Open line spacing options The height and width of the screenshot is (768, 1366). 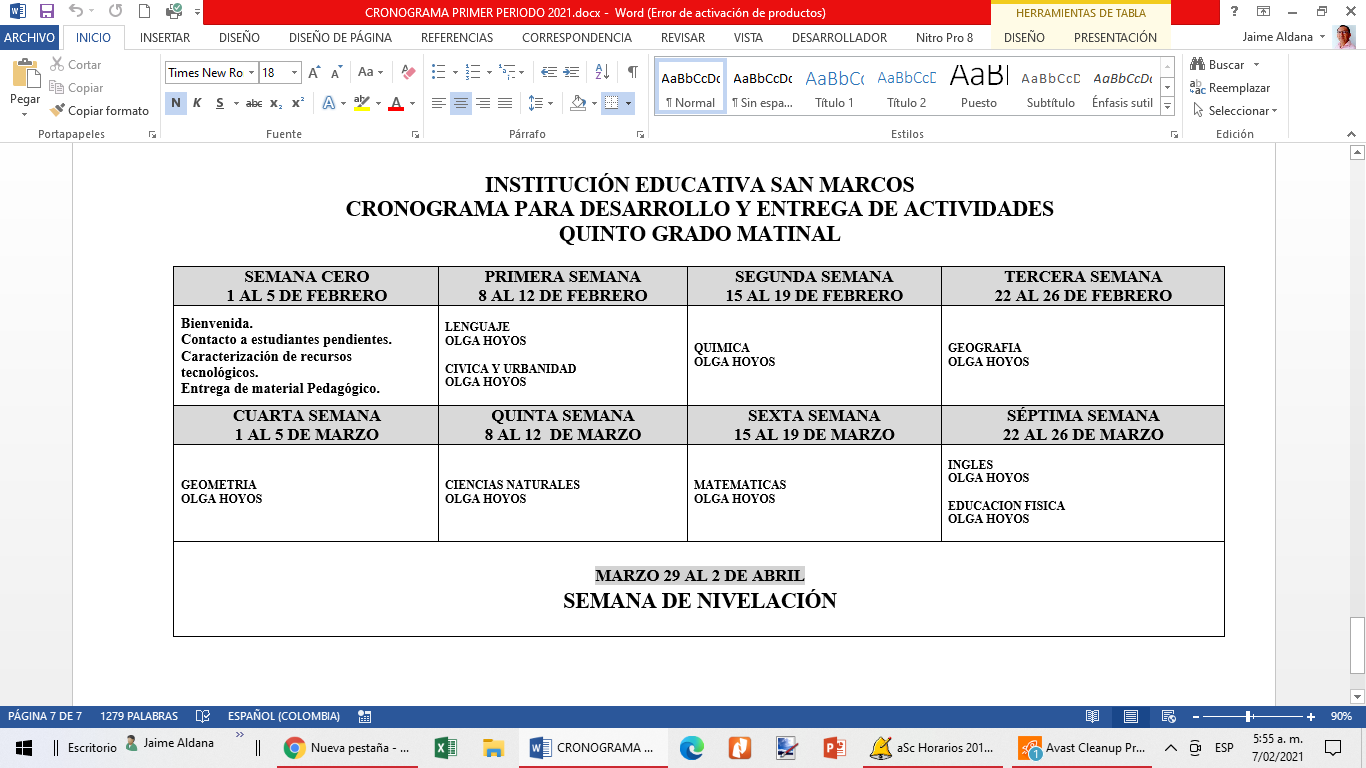(x=540, y=103)
